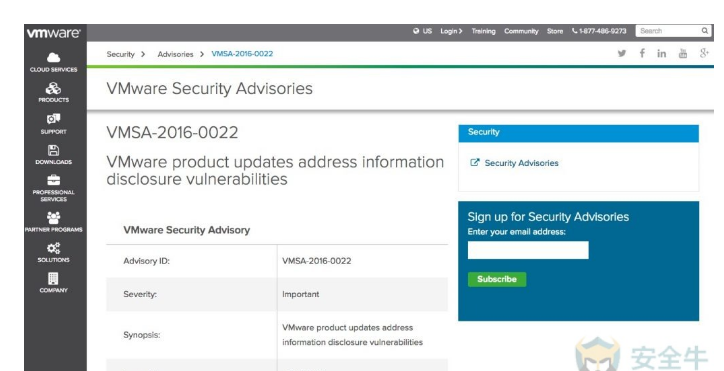Open the Facebook social icon
The width and height of the screenshot is (724, 371).
[642, 53]
